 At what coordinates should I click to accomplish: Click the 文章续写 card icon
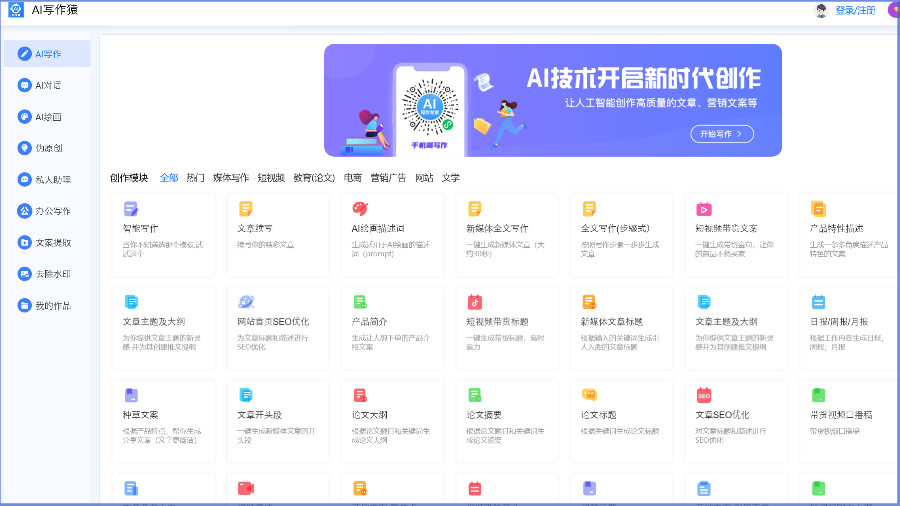click(x=246, y=209)
